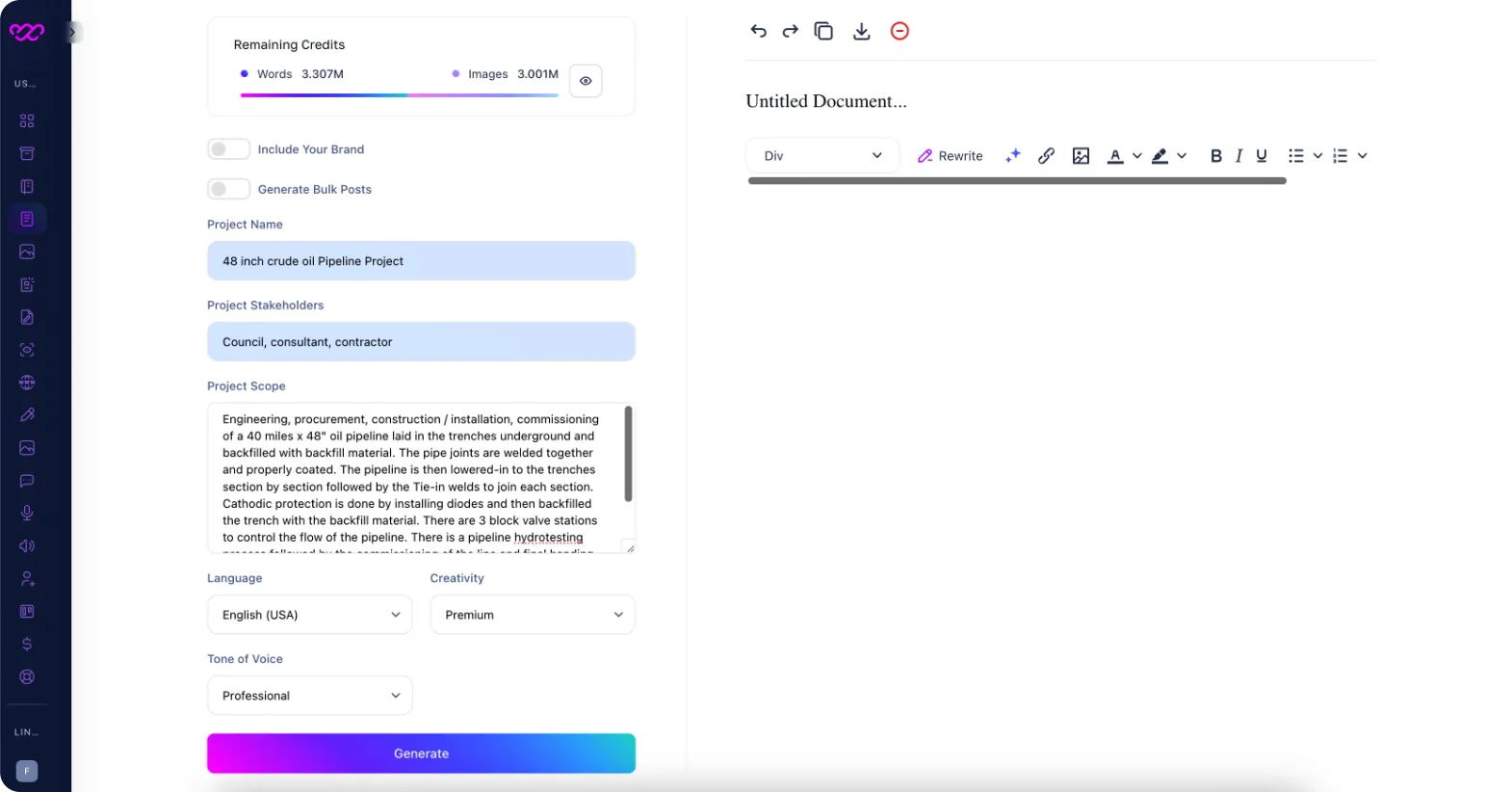This screenshot has height=792, width=1512.
Task: Click the editor toolbar horizontal scrollbar
Action: point(1017,180)
